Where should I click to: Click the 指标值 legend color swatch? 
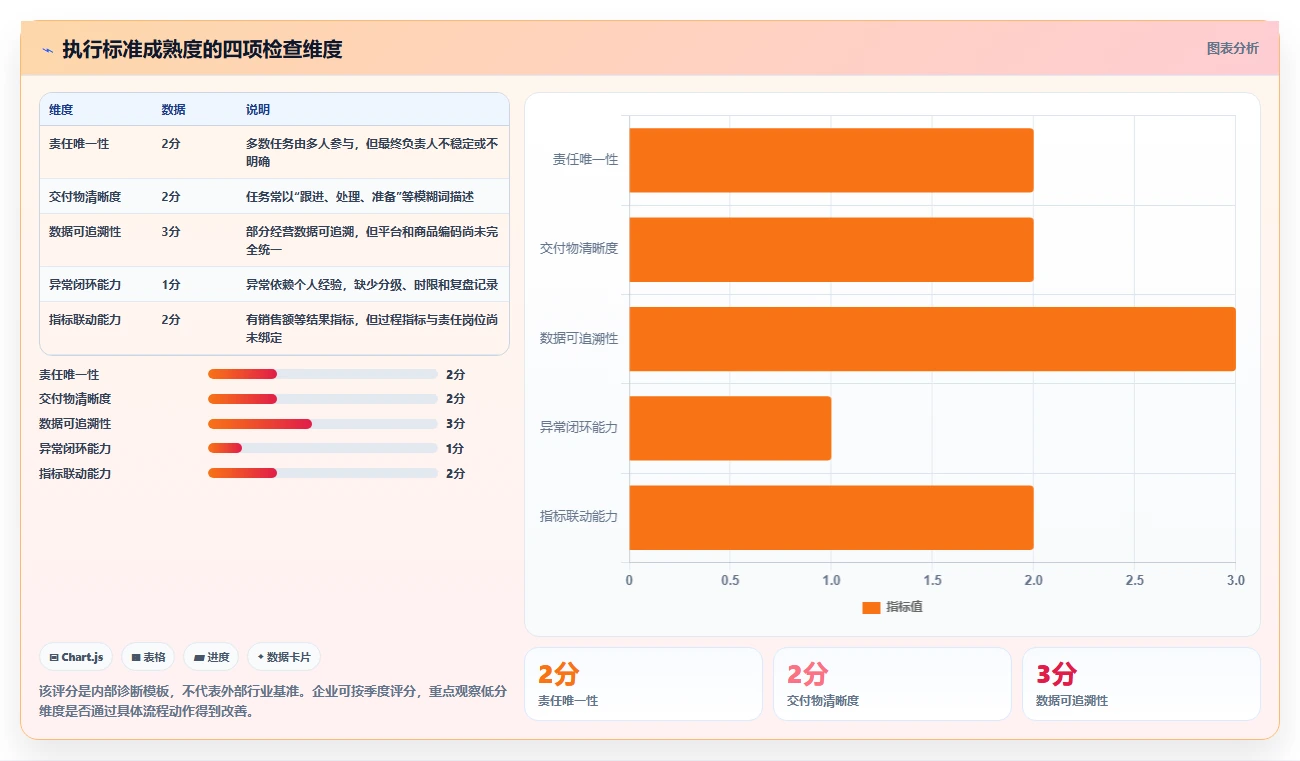pyautogui.click(x=871, y=607)
